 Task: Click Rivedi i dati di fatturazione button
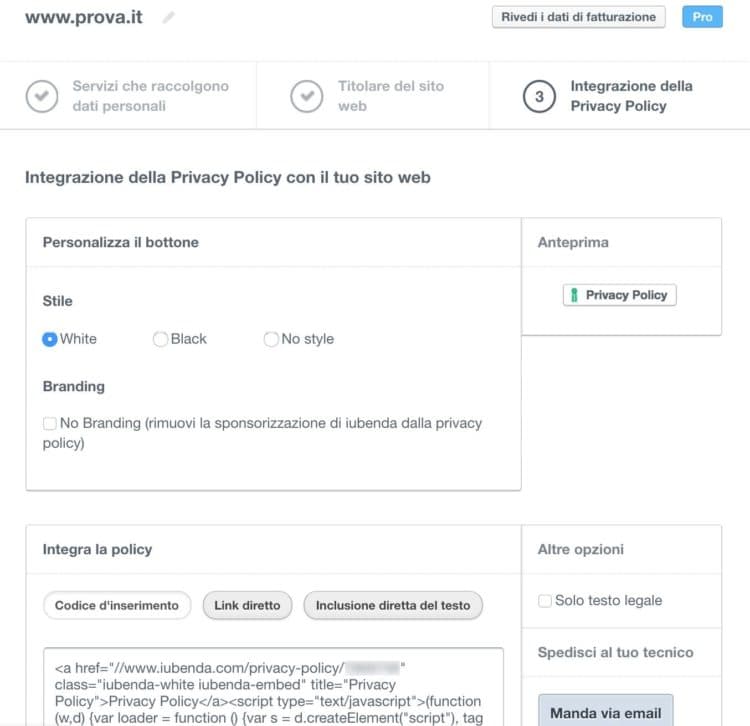click(578, 17)
